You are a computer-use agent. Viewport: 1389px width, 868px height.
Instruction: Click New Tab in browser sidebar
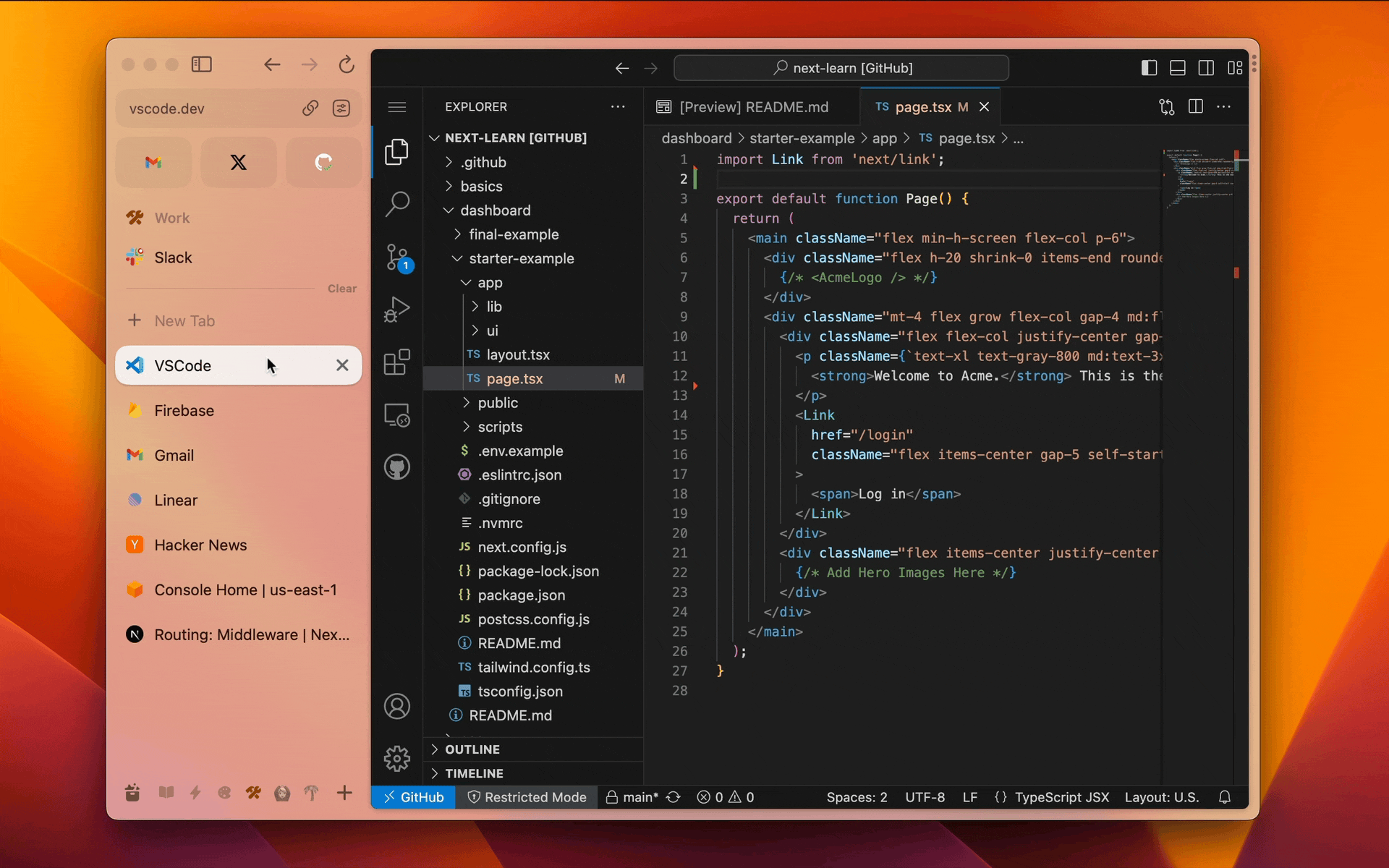pyautogui.click(x=238, y=320)
